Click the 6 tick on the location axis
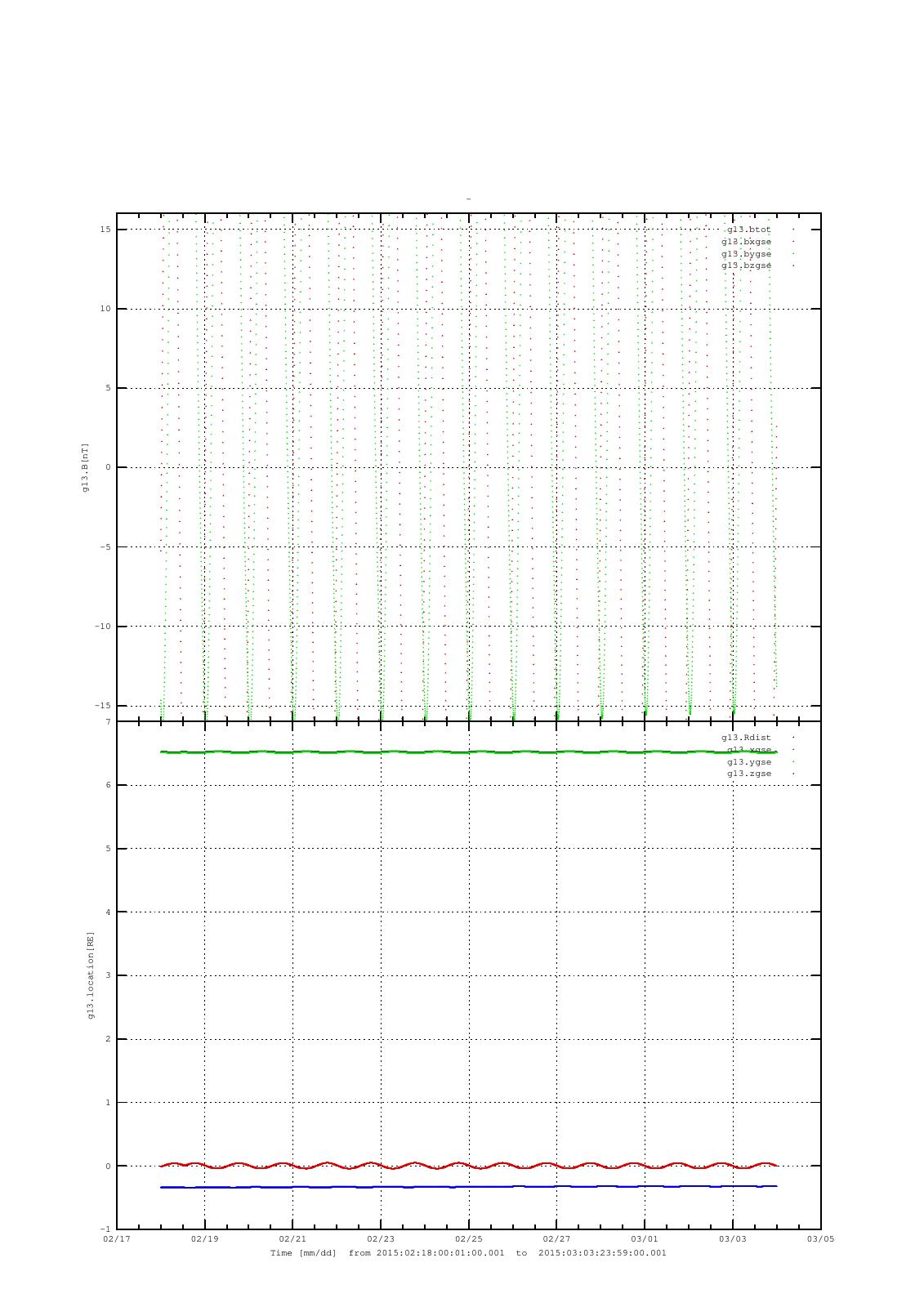The image size is (924, 1307). click(108, 785)
